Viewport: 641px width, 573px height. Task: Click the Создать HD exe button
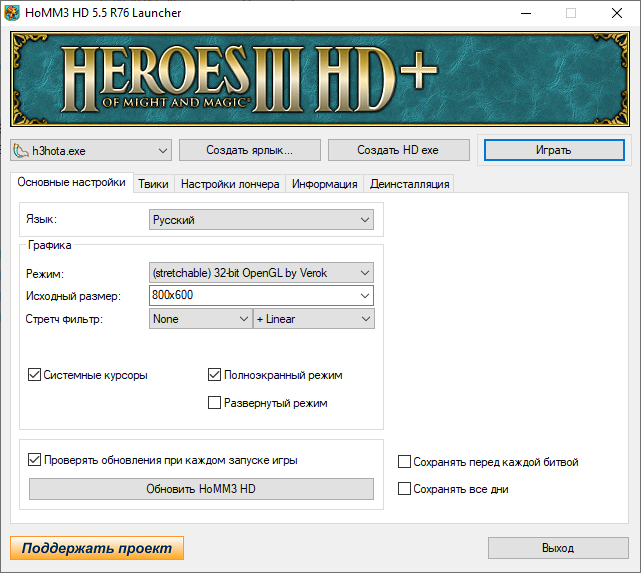tap(398, 150)
